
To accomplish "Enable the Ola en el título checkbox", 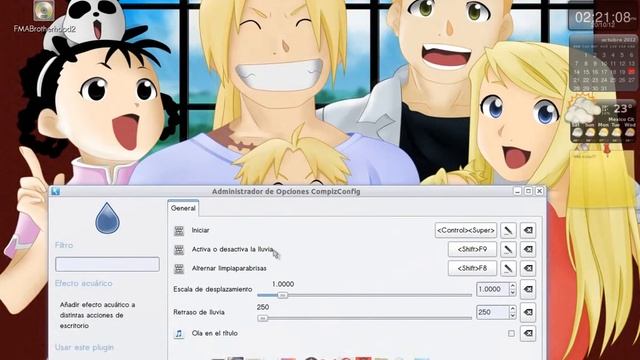I will tap(511, 333).
